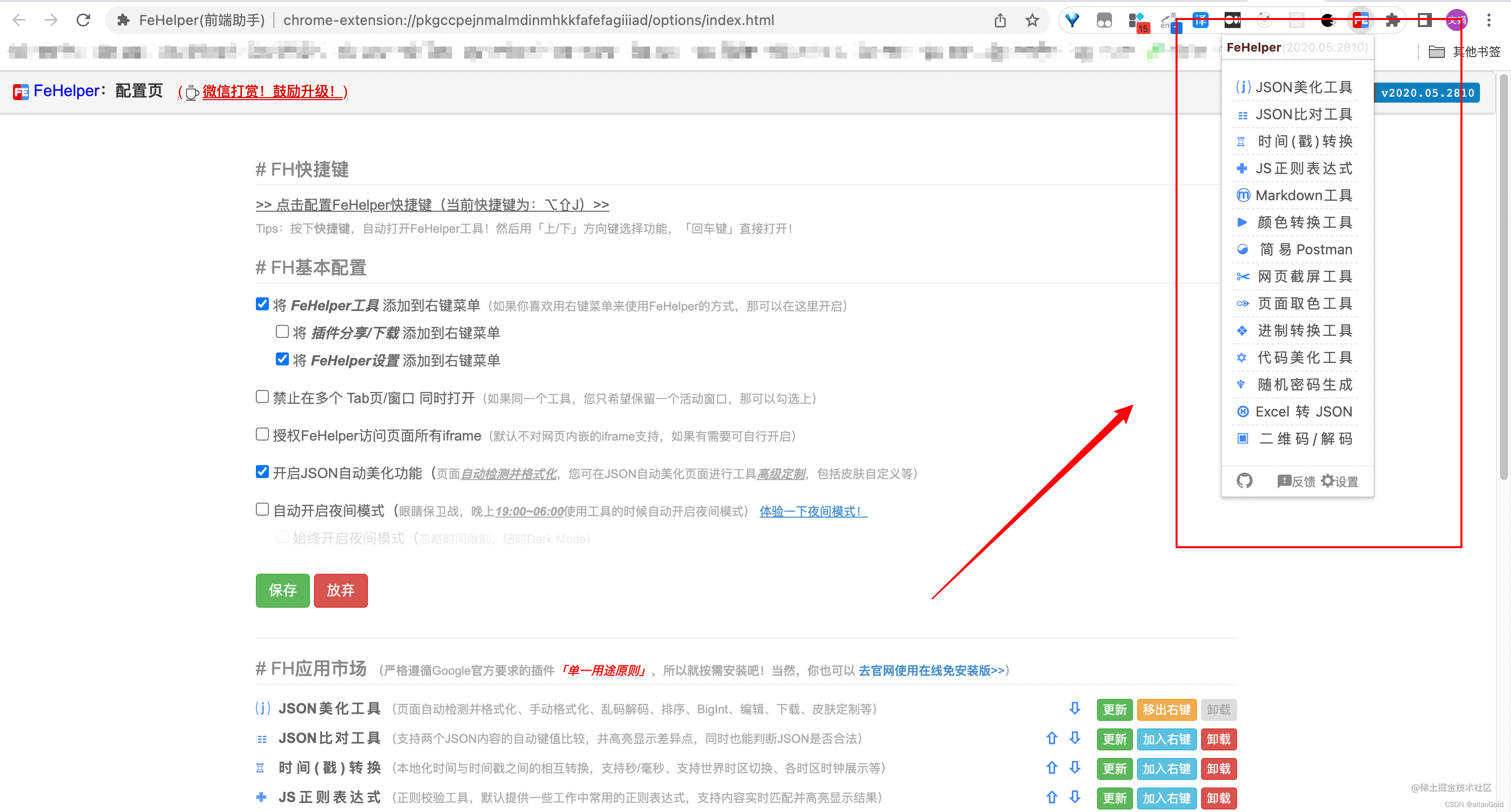This screenshot has width=1511, height=812.
Task: Enable 禁止在多个Tab页/窗口同时打开 checkbox
Action: click(262, 396)
